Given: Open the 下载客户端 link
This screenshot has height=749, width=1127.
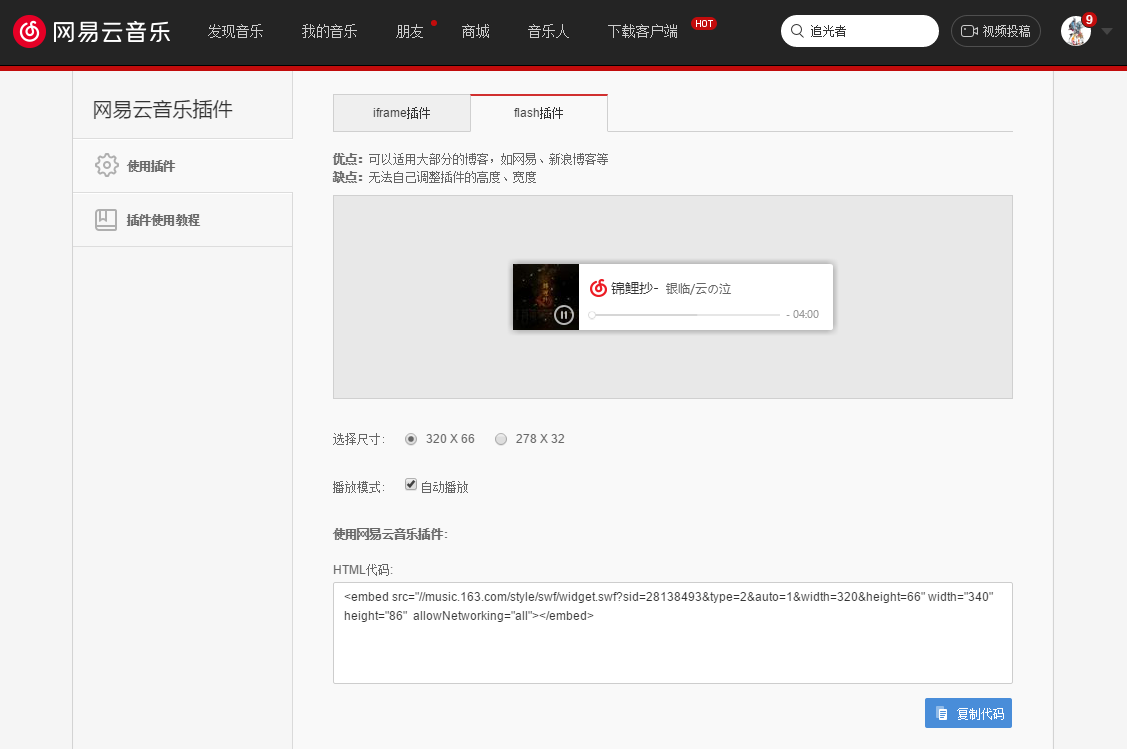Looking at the screenshot, I should coord(642,31).
